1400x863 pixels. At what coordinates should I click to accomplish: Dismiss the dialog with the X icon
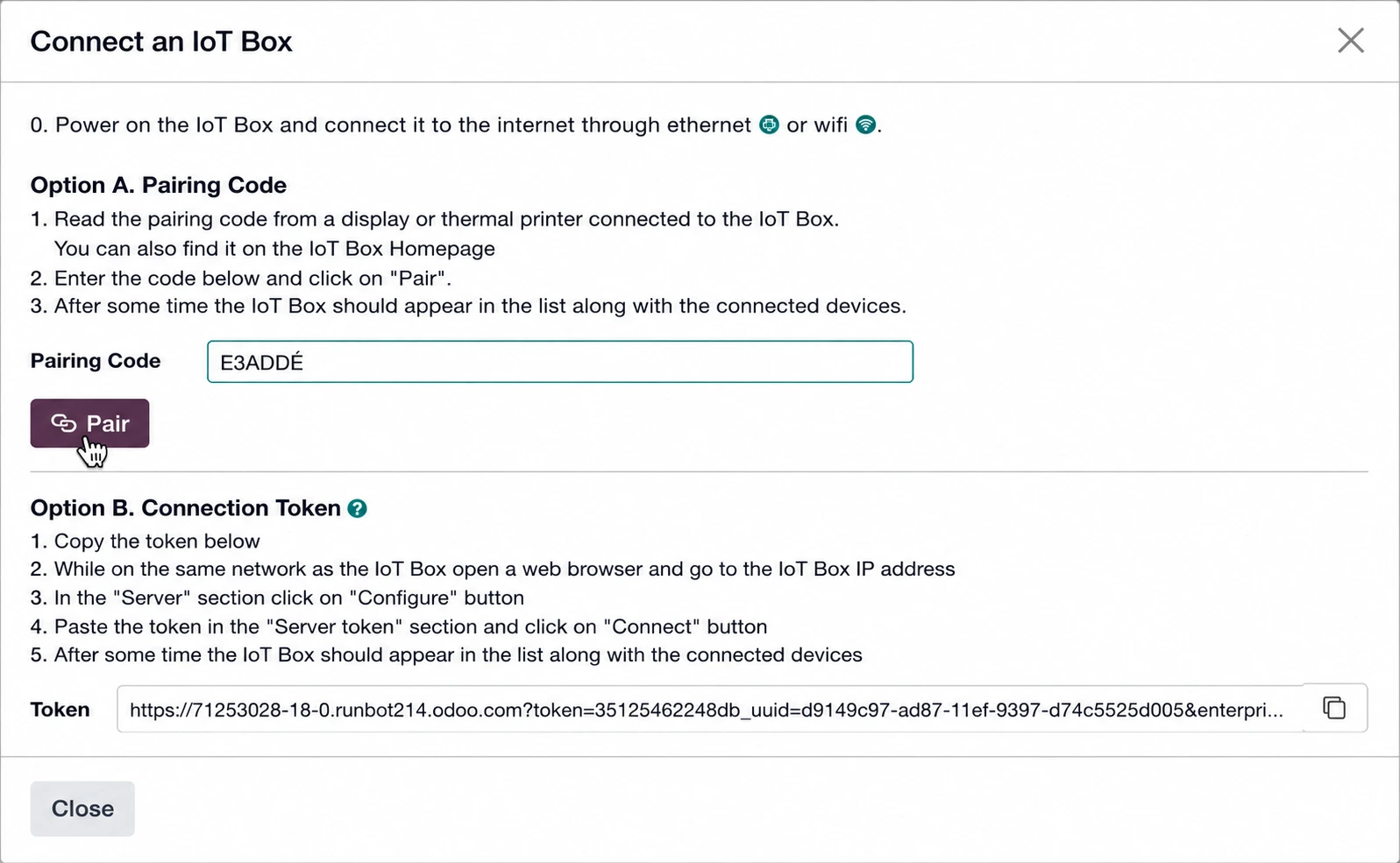1351,40
